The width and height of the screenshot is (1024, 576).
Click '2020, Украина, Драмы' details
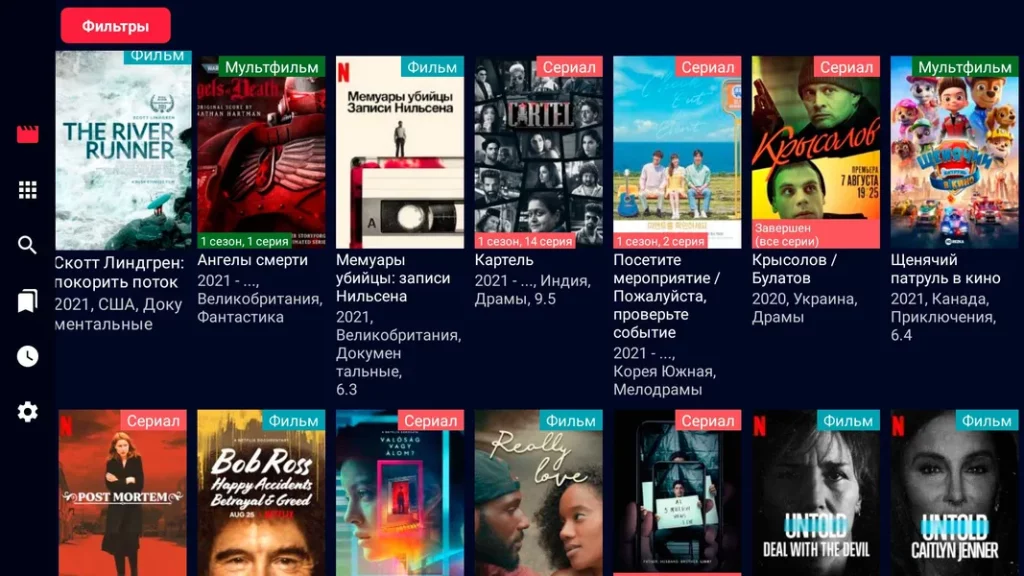pyautogui.click(x=805, y=308)
